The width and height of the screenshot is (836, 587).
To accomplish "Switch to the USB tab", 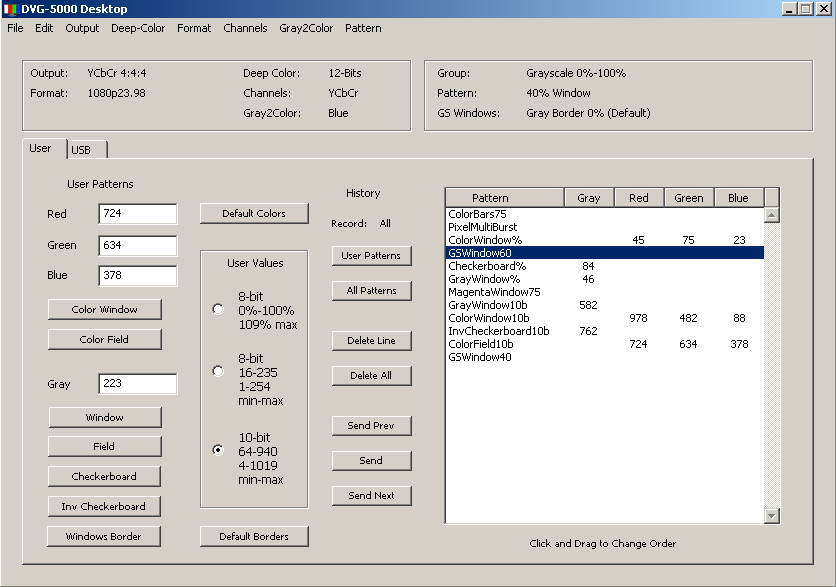I will 81,150.
